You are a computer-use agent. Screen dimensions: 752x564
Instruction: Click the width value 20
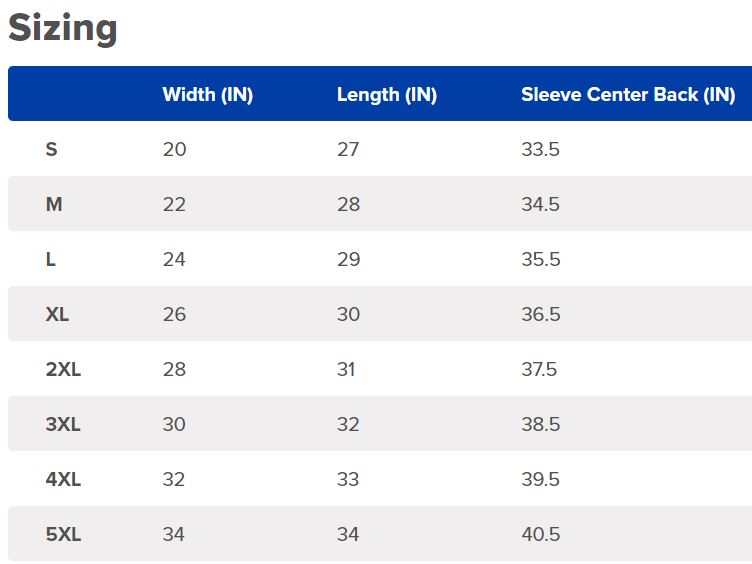[175, 150]
